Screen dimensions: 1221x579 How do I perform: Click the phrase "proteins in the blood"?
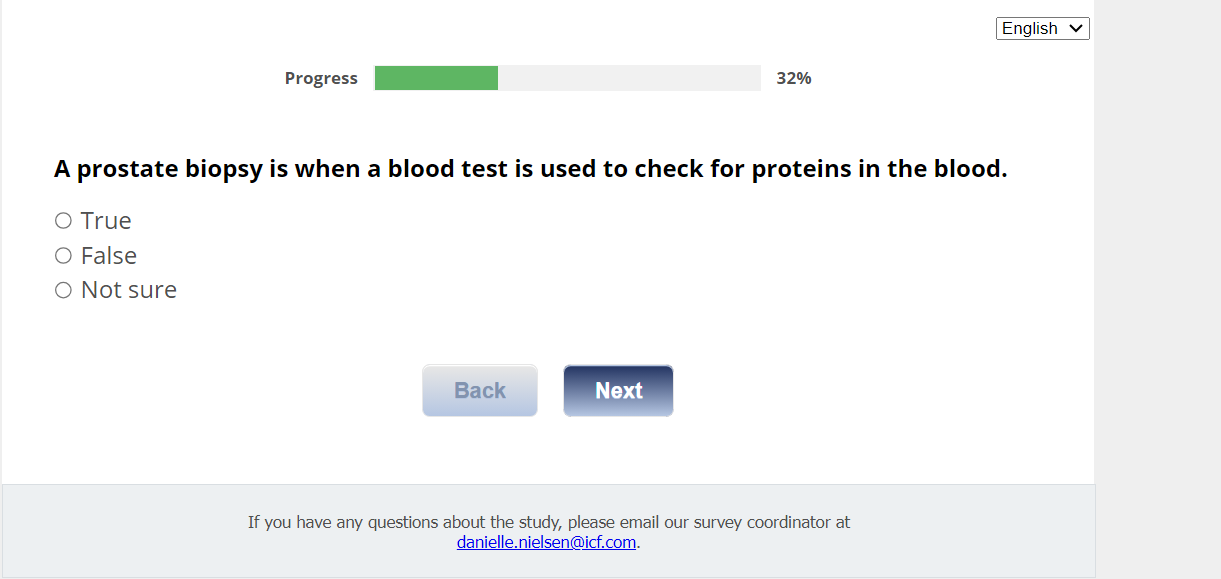tap(879, 170)
